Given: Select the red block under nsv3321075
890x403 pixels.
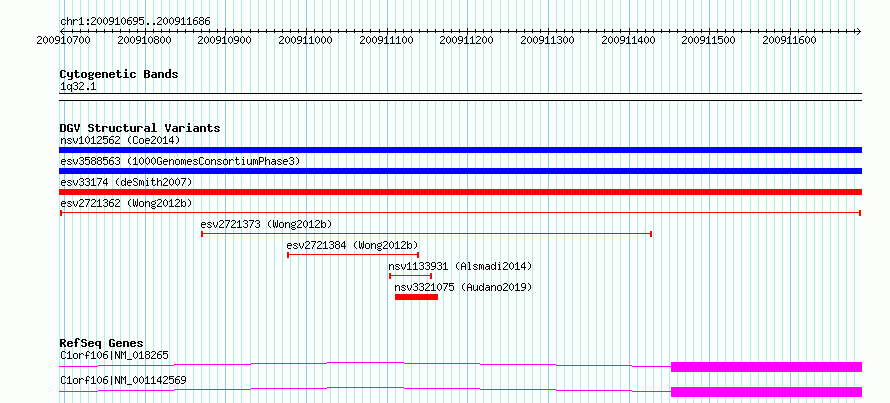Looking at the screenshot, I should click(x=417, y=297).
